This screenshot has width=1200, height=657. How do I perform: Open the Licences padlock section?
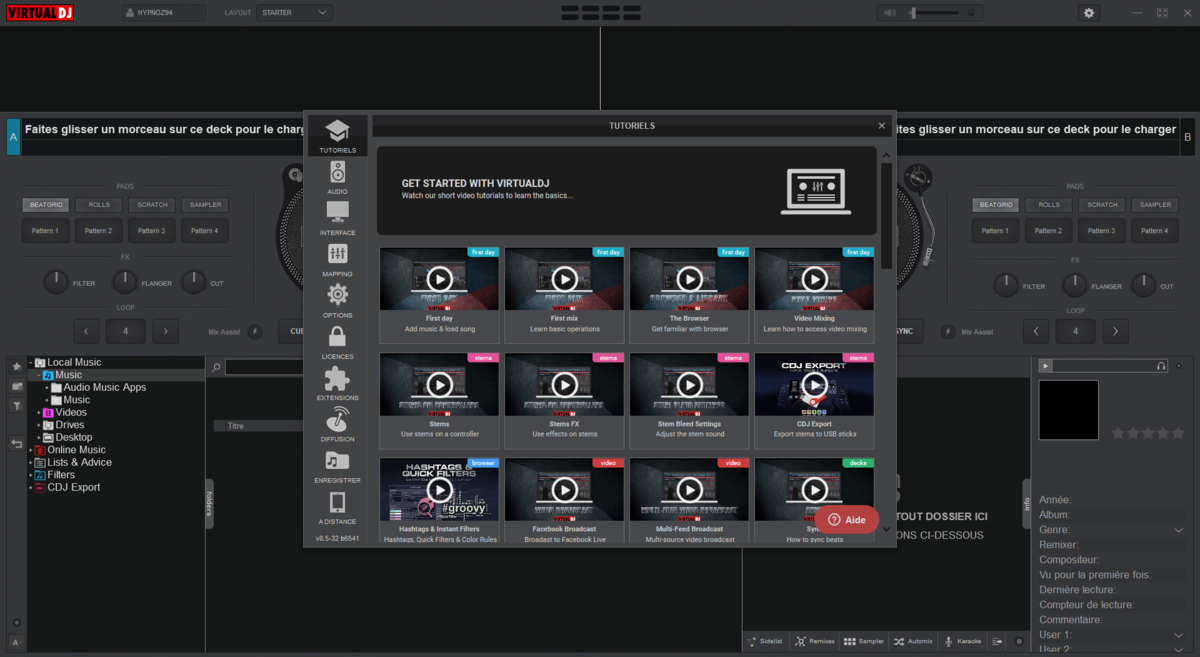[337, 343]
